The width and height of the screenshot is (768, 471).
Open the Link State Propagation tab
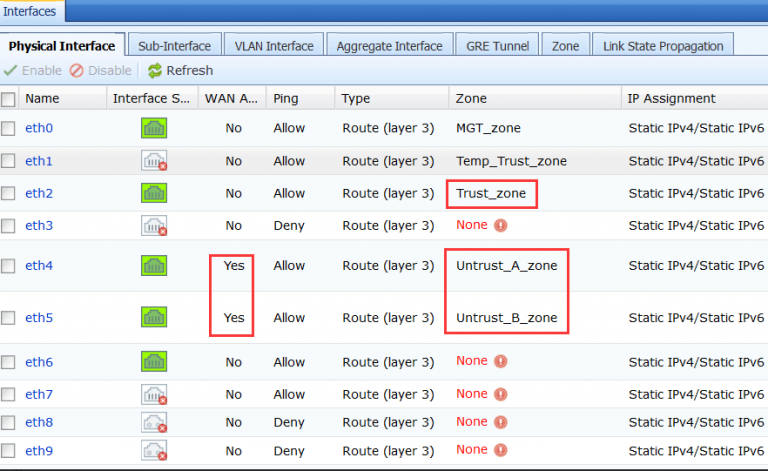coord(662,46)
